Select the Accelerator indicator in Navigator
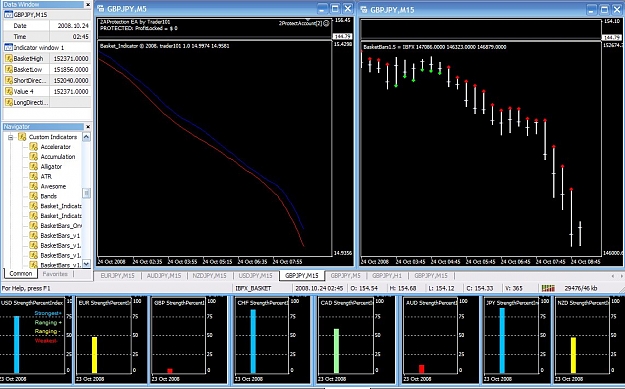The image size is (625, 389). [x=55, y=147]
